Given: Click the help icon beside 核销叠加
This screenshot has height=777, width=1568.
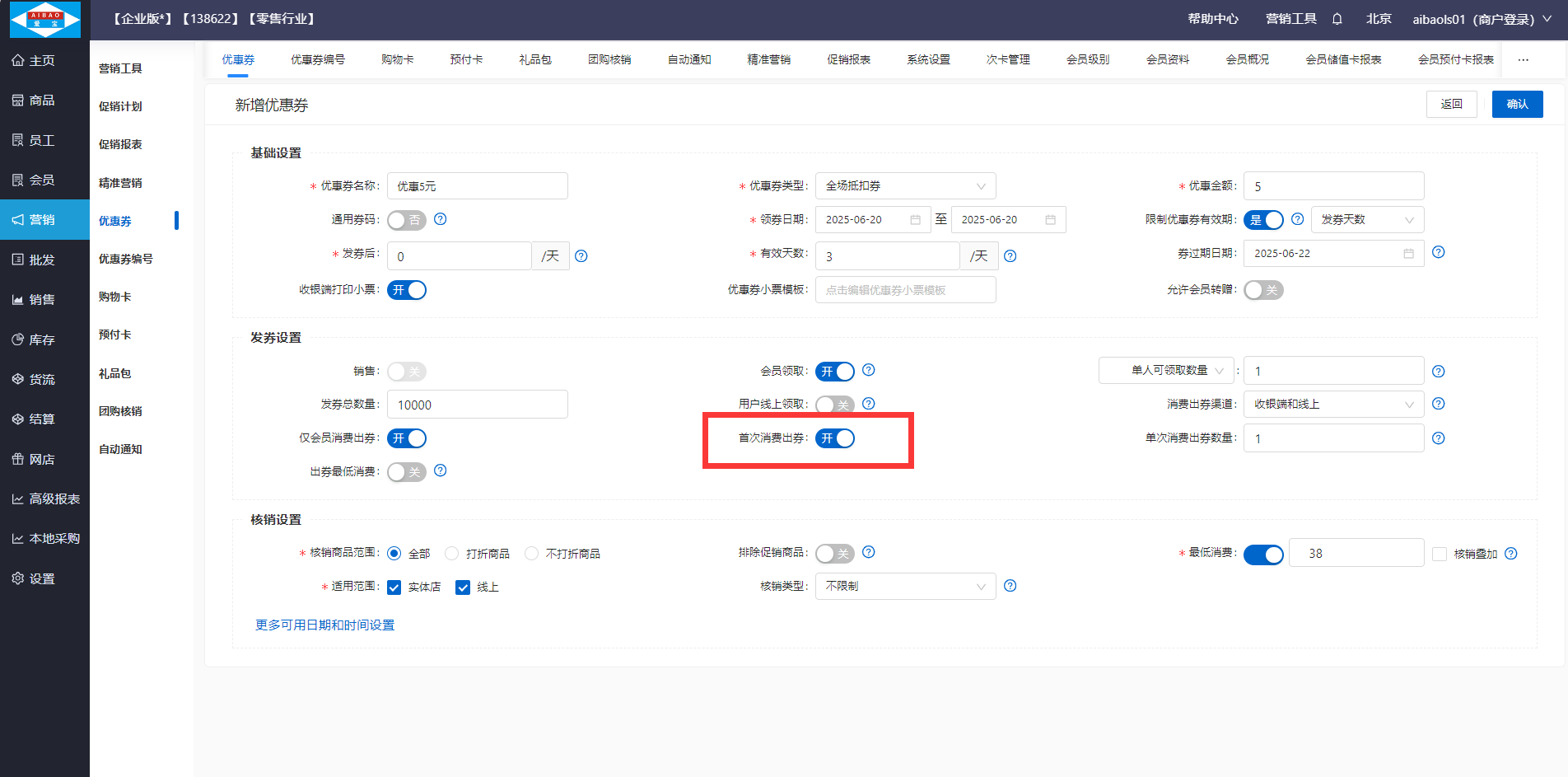Looking at the screenshot, I should tap(1510, 554).
